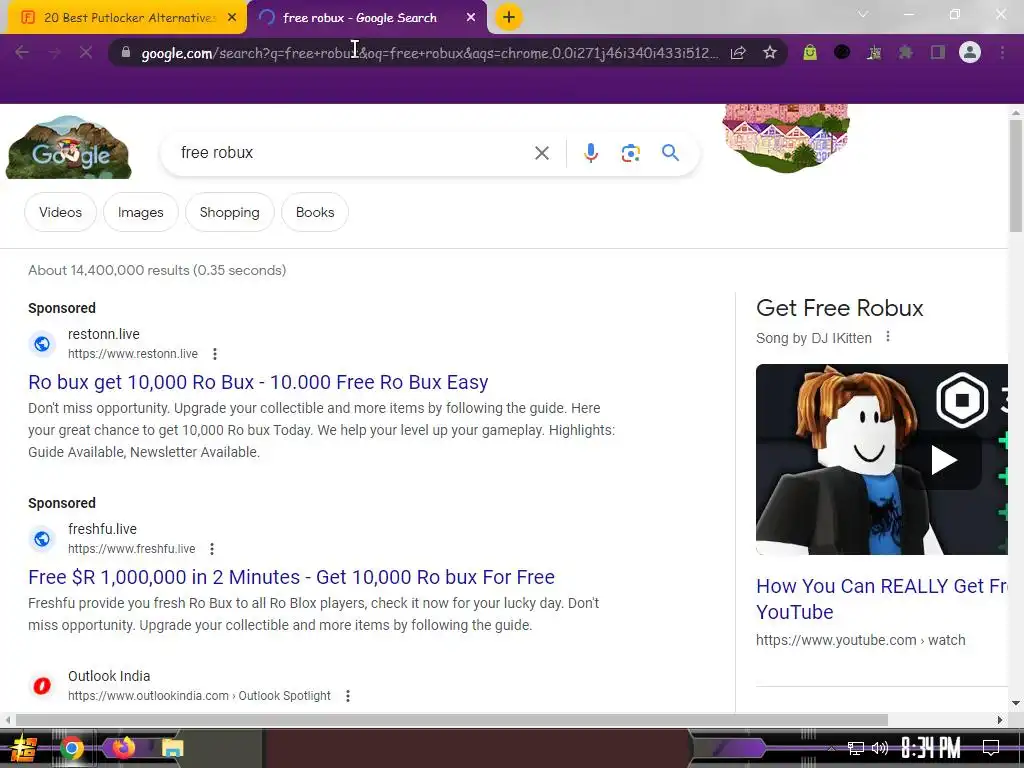Filter results by Shopping
The height and width of the screenshot is (768, 1024).
coord(229,212)
